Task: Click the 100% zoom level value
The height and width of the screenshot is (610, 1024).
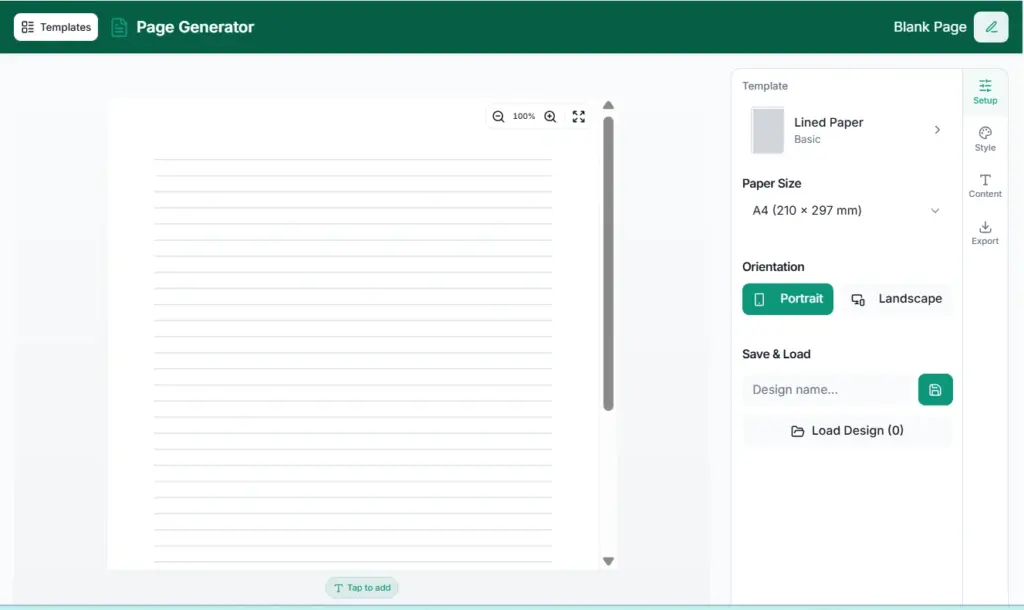Action: pyautogui.click(x=524, y=116)
